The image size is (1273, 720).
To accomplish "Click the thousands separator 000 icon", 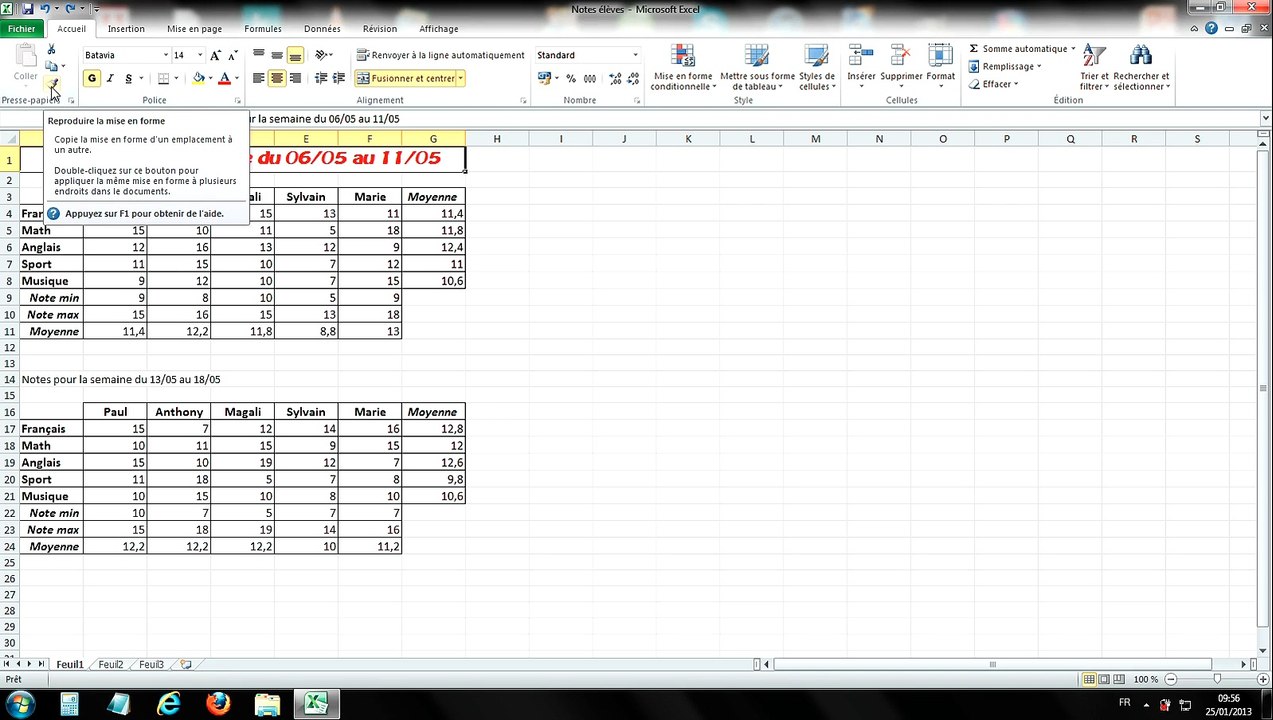I will [590, 78].
